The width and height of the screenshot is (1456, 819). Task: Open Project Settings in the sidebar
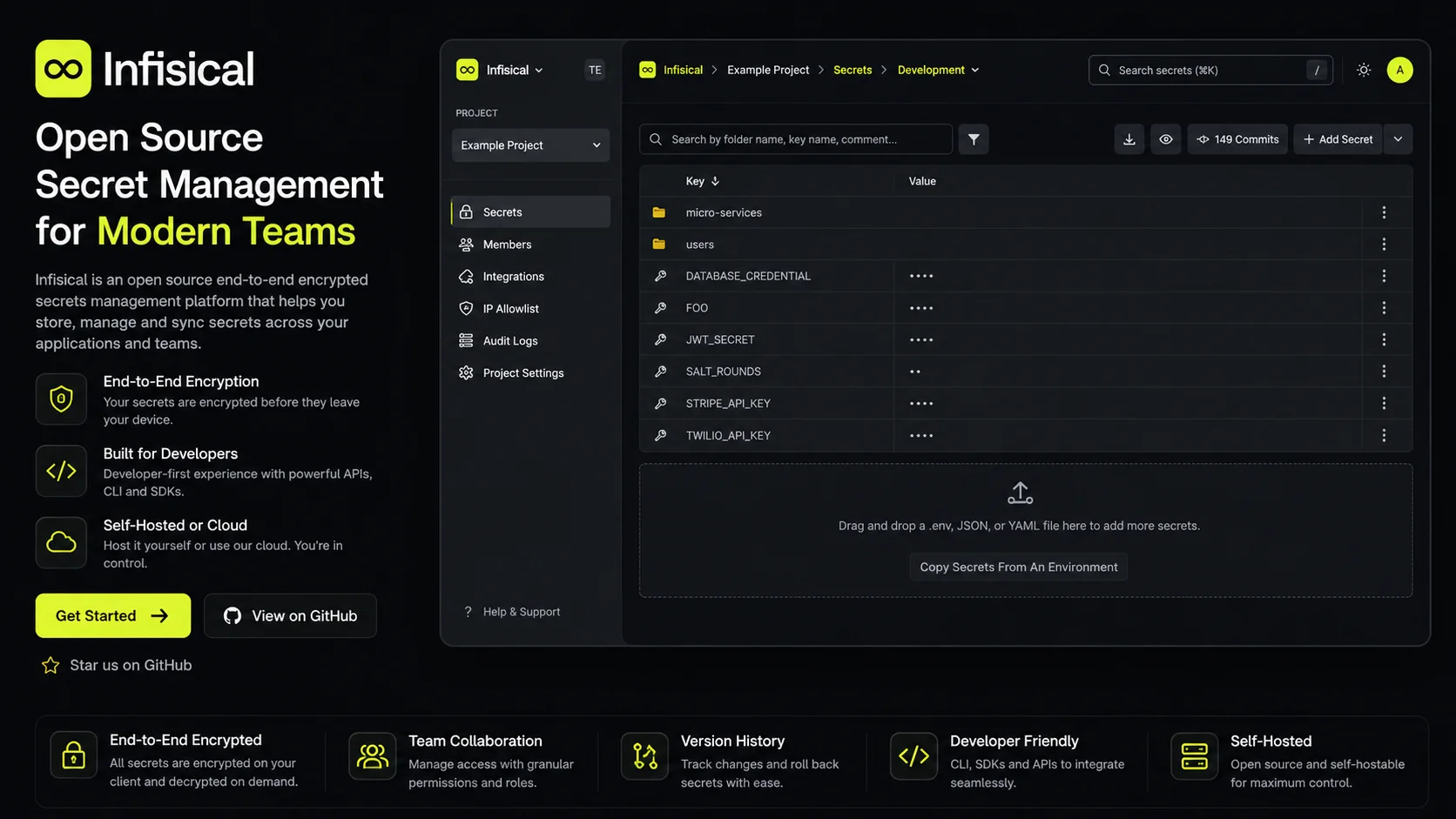click(530, 373)
